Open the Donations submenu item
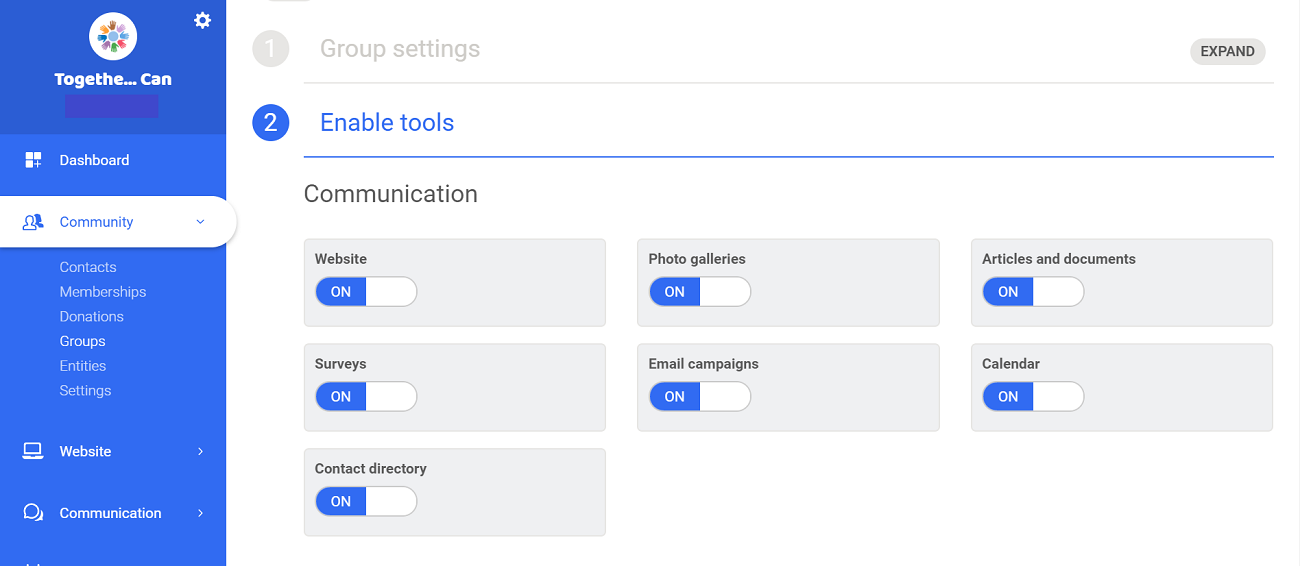 tap(91, 316)
